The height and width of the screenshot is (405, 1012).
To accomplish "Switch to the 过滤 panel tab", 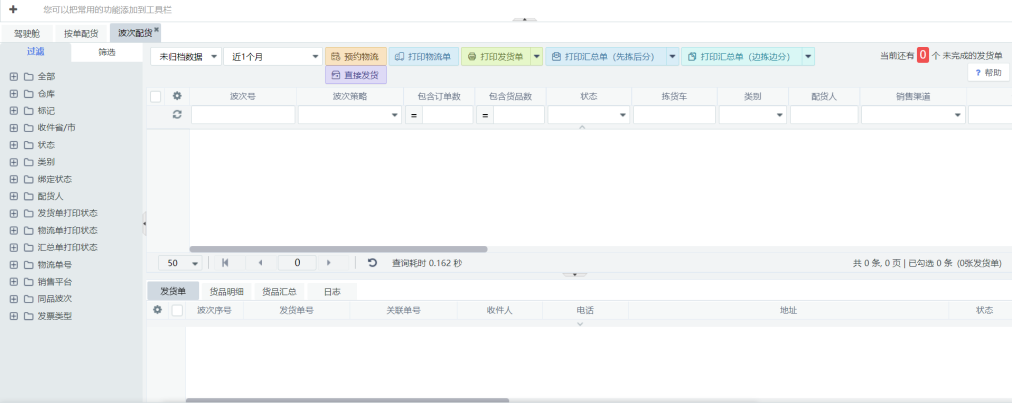I will pos(35,52).
